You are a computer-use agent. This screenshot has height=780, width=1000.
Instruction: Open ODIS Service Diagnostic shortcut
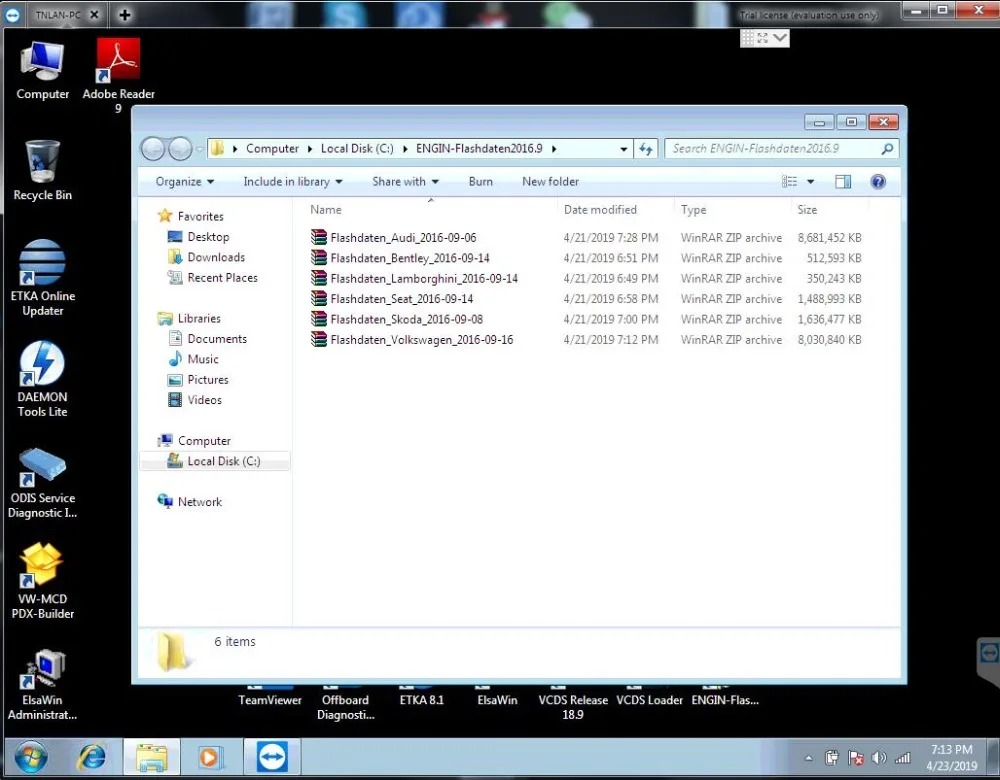coord(42,483)
